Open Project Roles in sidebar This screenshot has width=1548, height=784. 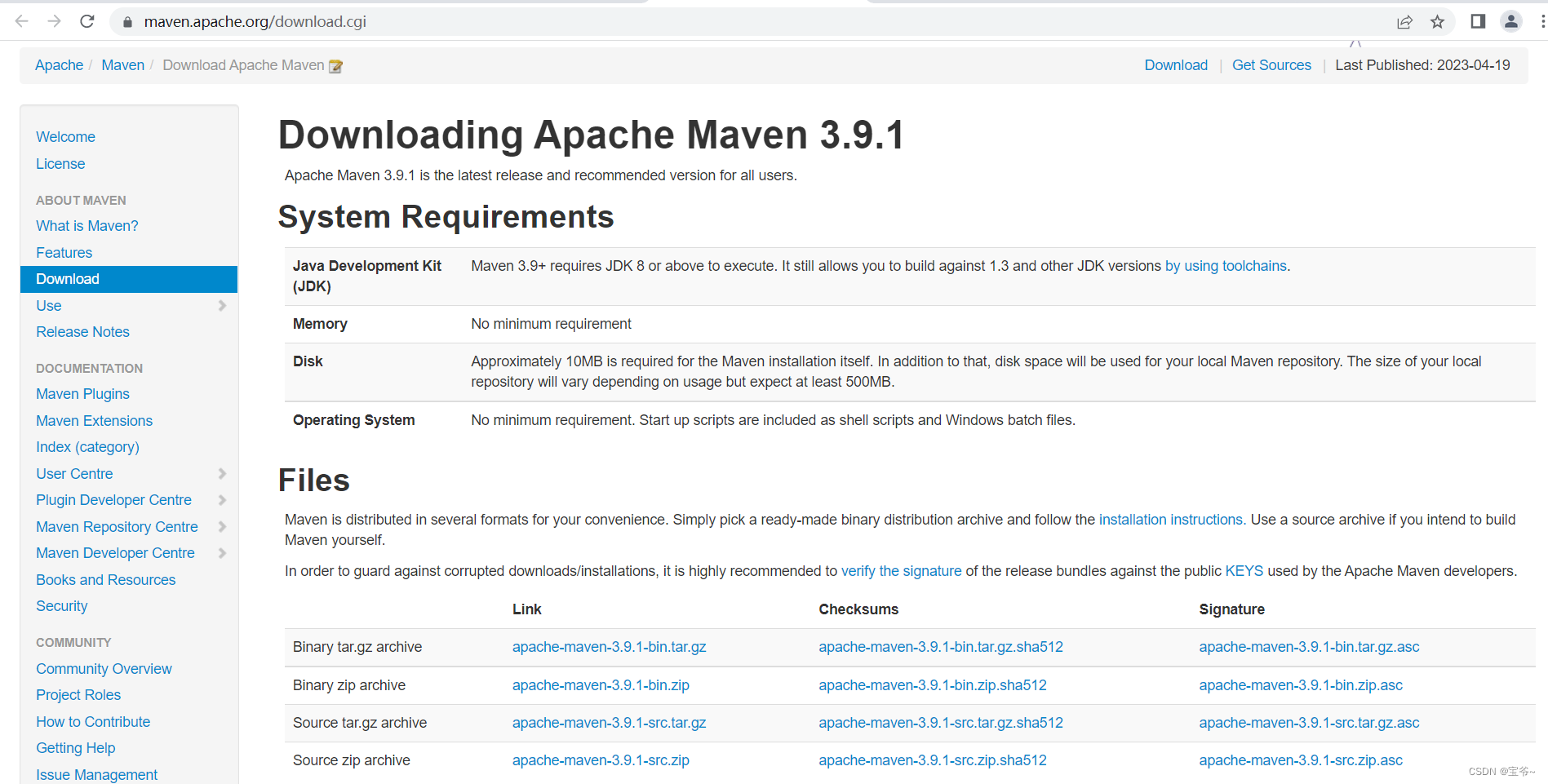pos(78,695)
